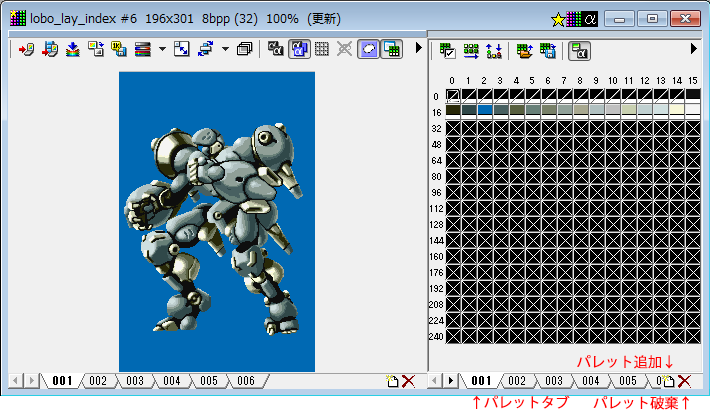Switch to image page tab 005
Image resolution: width=710 pixels, height=410 pixels.
point(209,381)
